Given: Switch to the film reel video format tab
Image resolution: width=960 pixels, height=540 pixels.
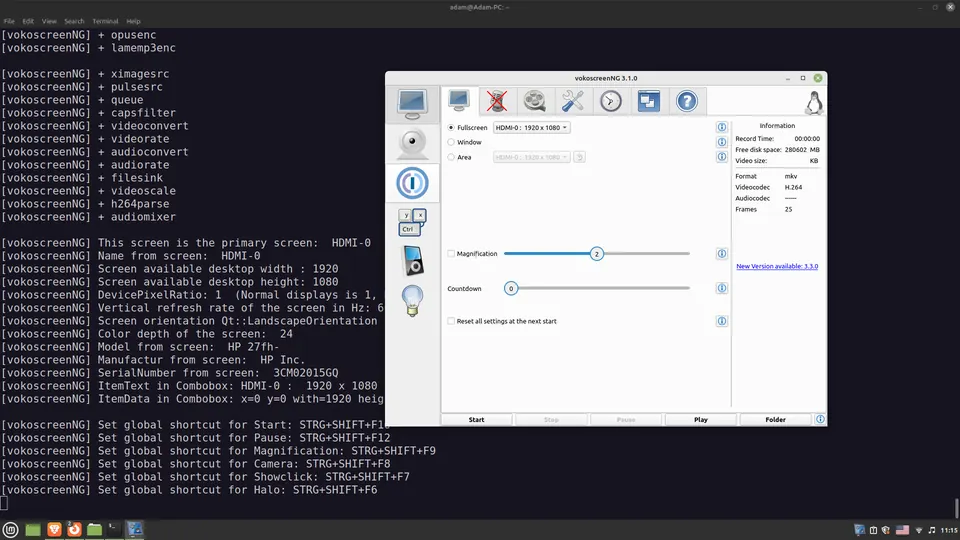Looking at the screenshot, I should click(x=534, y=101).
